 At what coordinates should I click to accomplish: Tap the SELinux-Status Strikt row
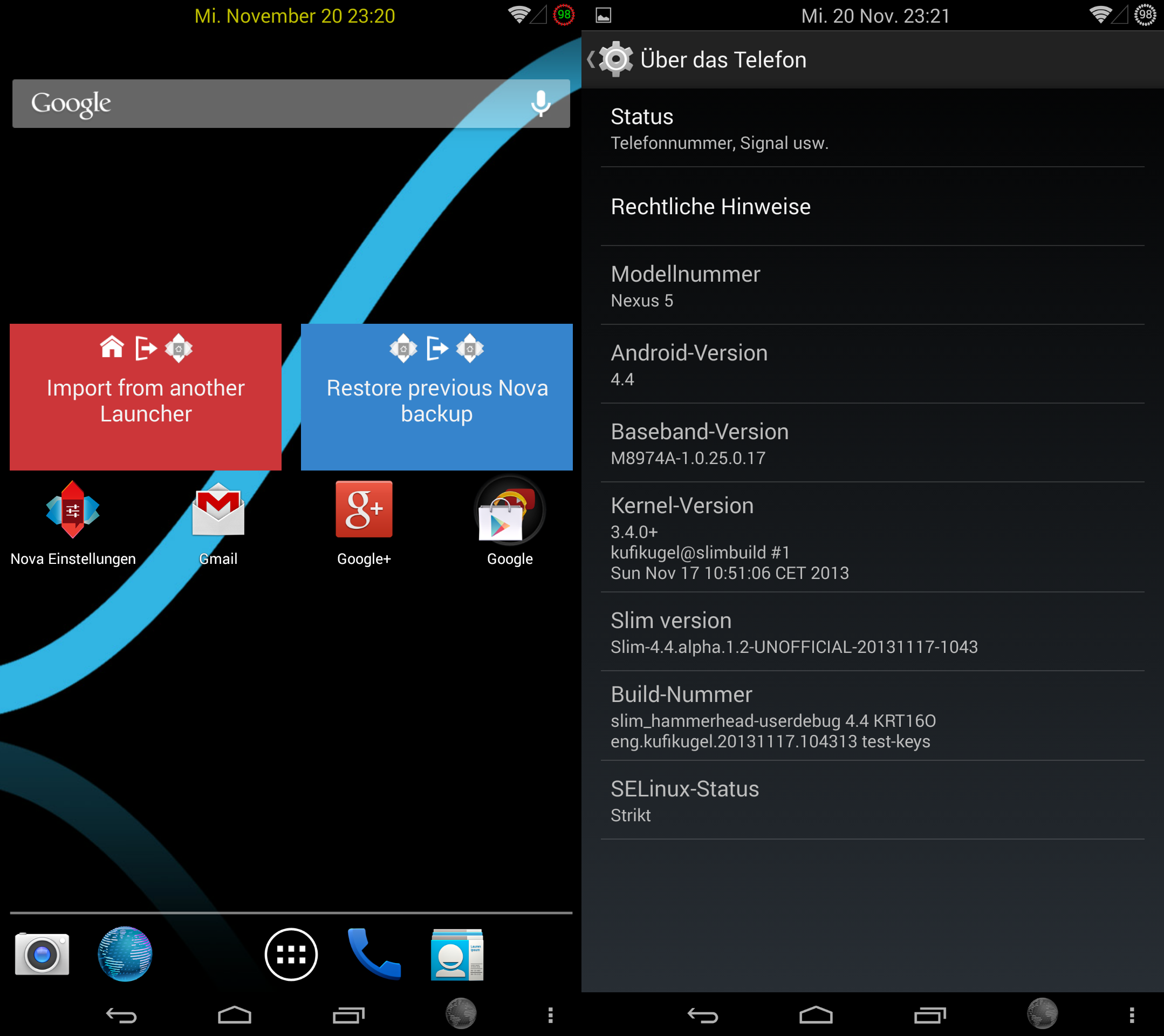pyautogui.click(x=872, y=800)
